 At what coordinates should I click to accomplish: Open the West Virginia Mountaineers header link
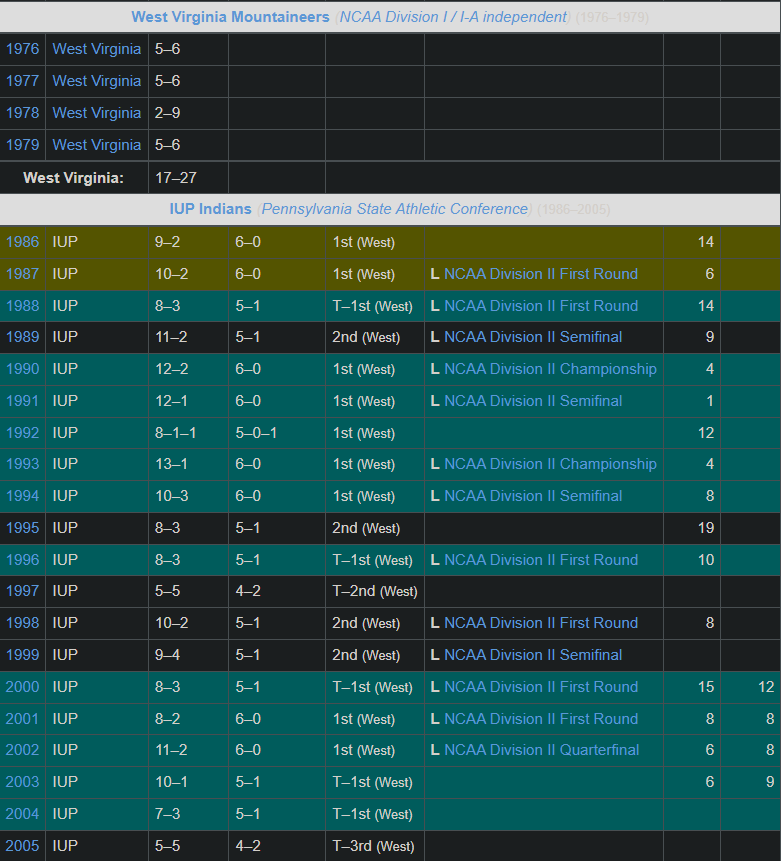[x=230, y=17]
